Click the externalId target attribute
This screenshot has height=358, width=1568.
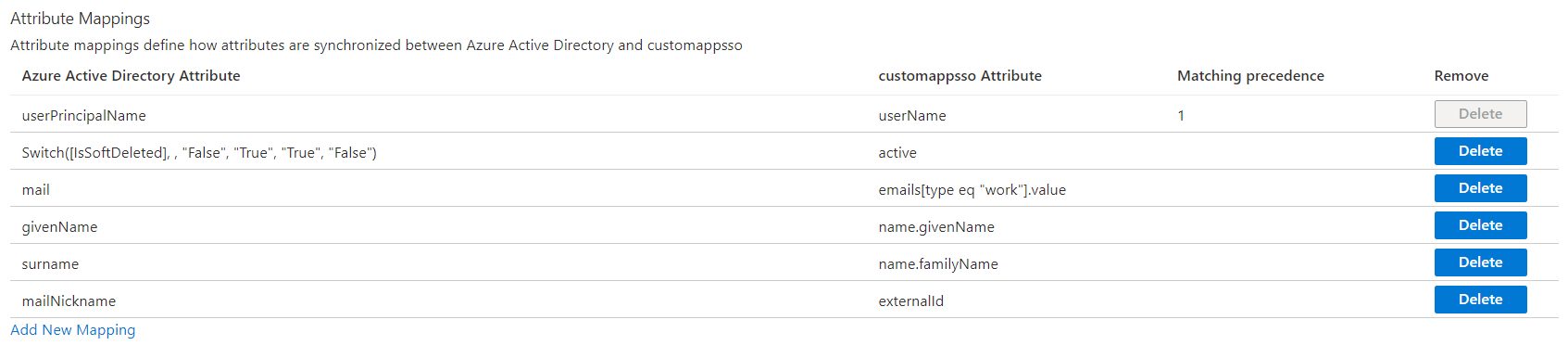click(x=911, y=301)
